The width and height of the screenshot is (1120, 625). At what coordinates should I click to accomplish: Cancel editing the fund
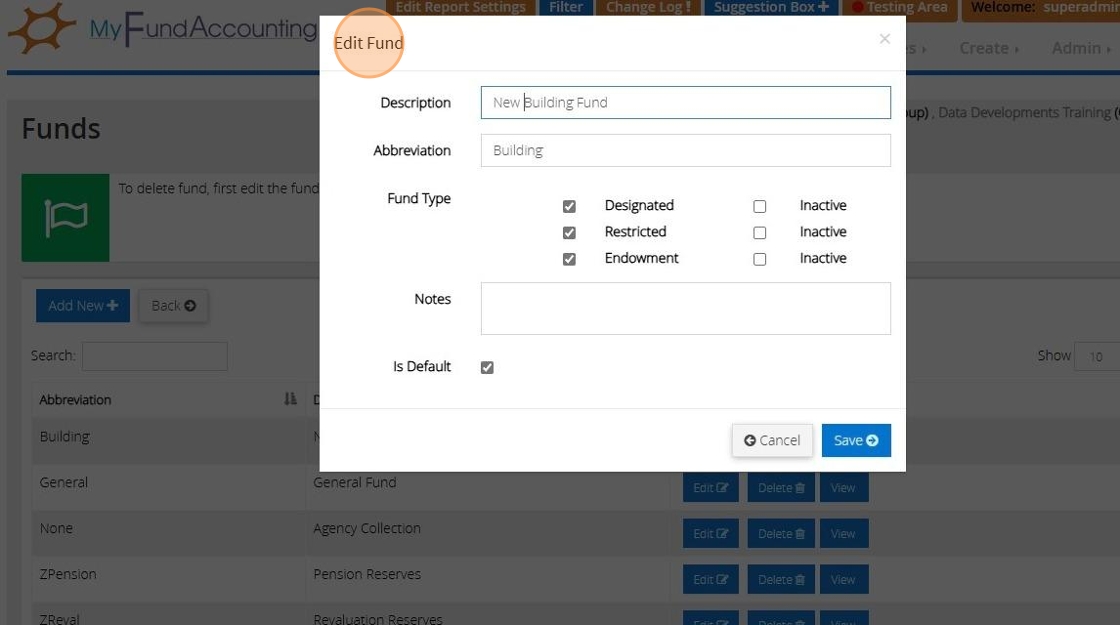point(772,440)
